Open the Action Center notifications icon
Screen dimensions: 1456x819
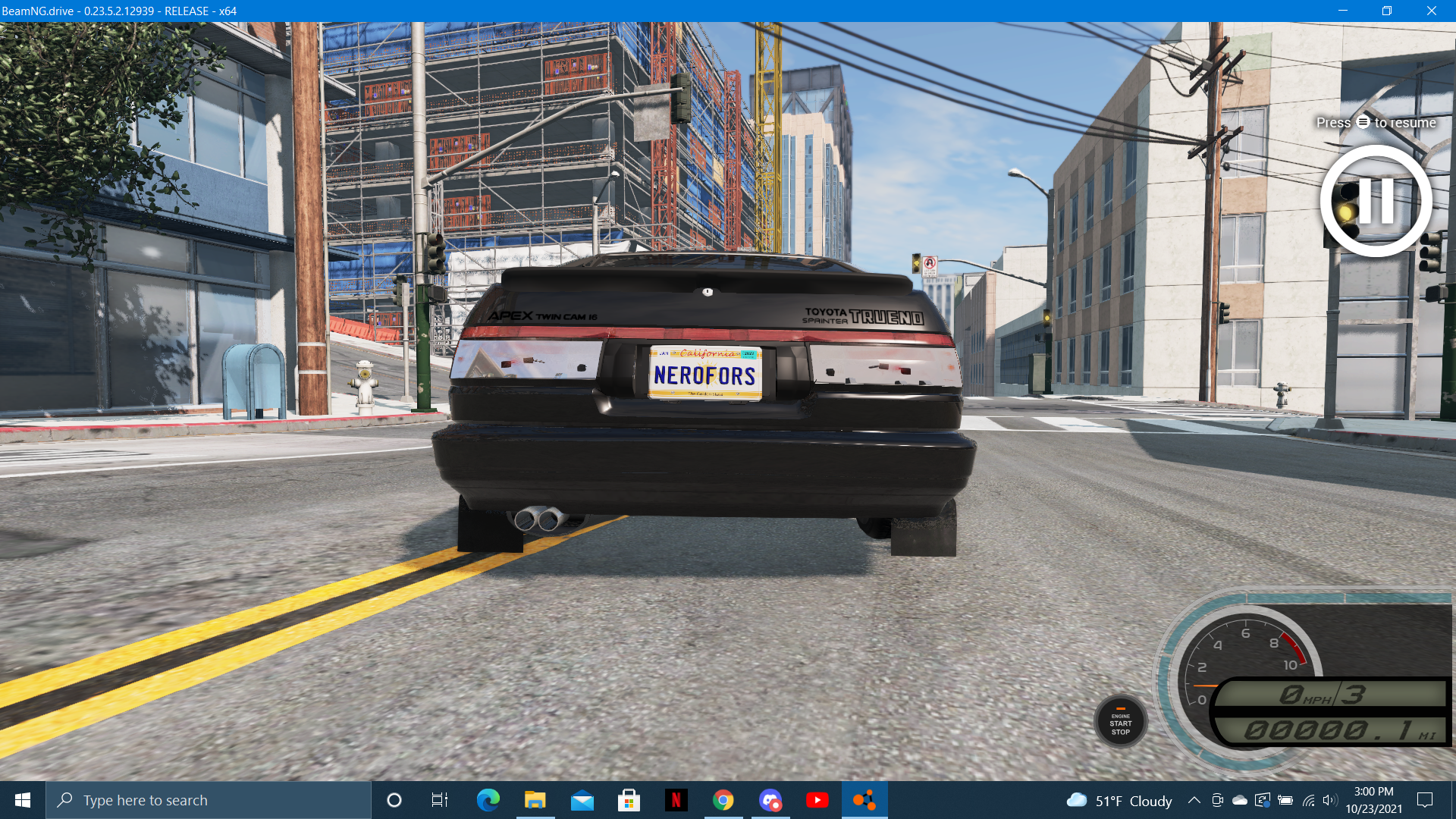(x=1425, y=800)
